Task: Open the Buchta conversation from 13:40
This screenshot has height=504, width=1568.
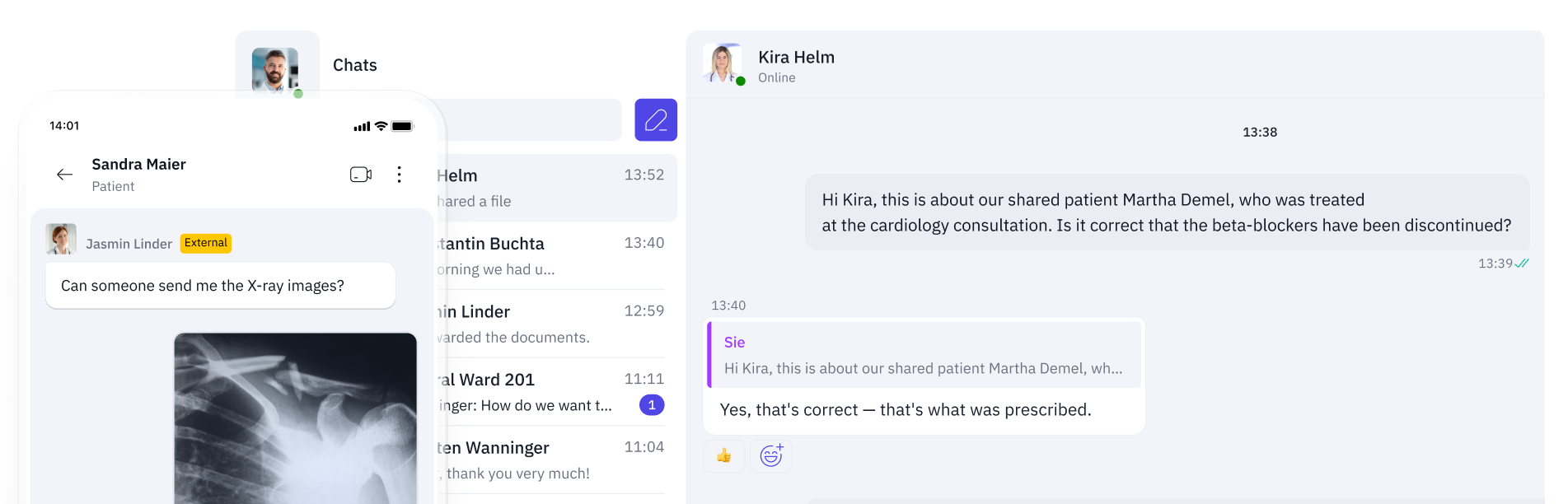Action: [550, 256]
